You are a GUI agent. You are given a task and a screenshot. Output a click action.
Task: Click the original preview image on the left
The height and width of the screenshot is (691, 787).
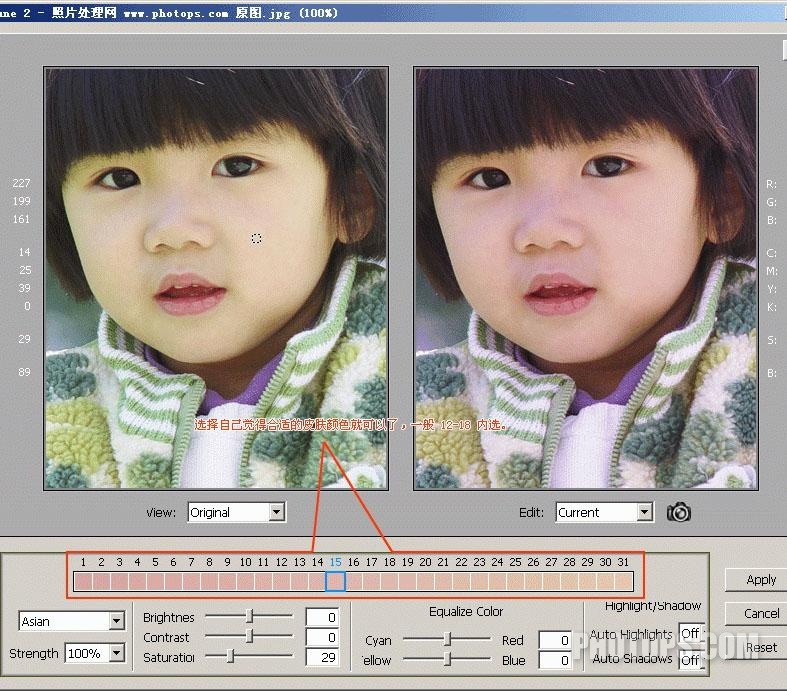(x=216, y=278)
